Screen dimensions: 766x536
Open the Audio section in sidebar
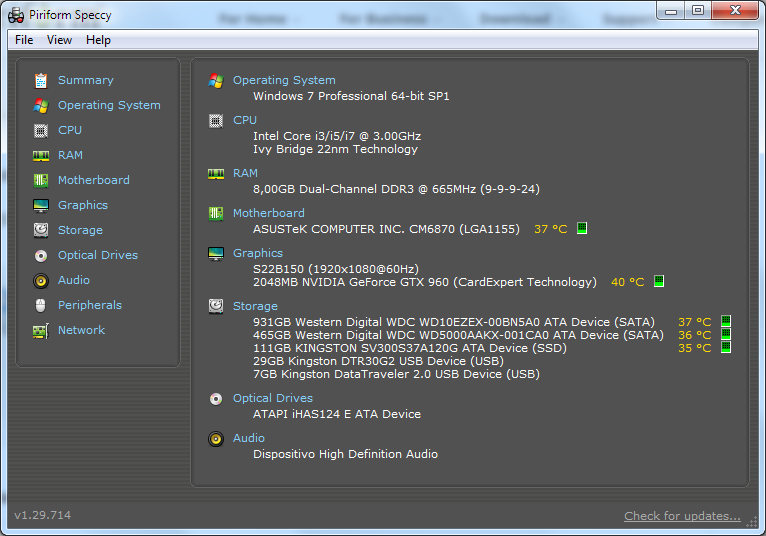click(74, 280)
